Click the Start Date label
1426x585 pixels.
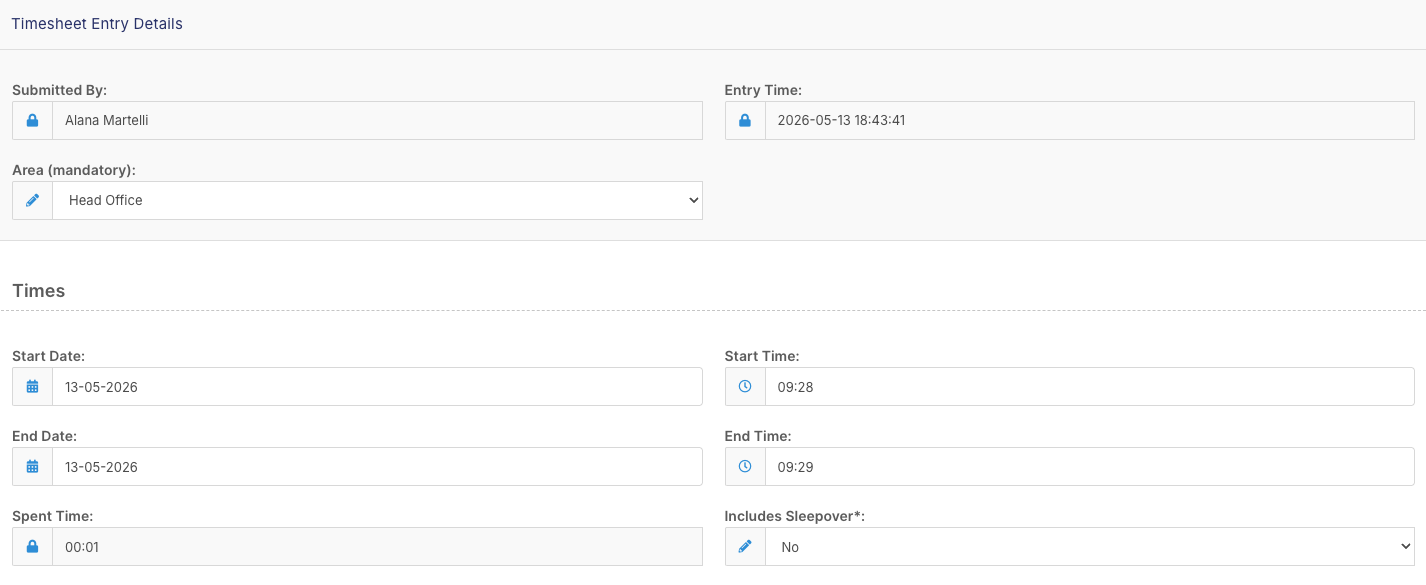[x=48, y=356]
